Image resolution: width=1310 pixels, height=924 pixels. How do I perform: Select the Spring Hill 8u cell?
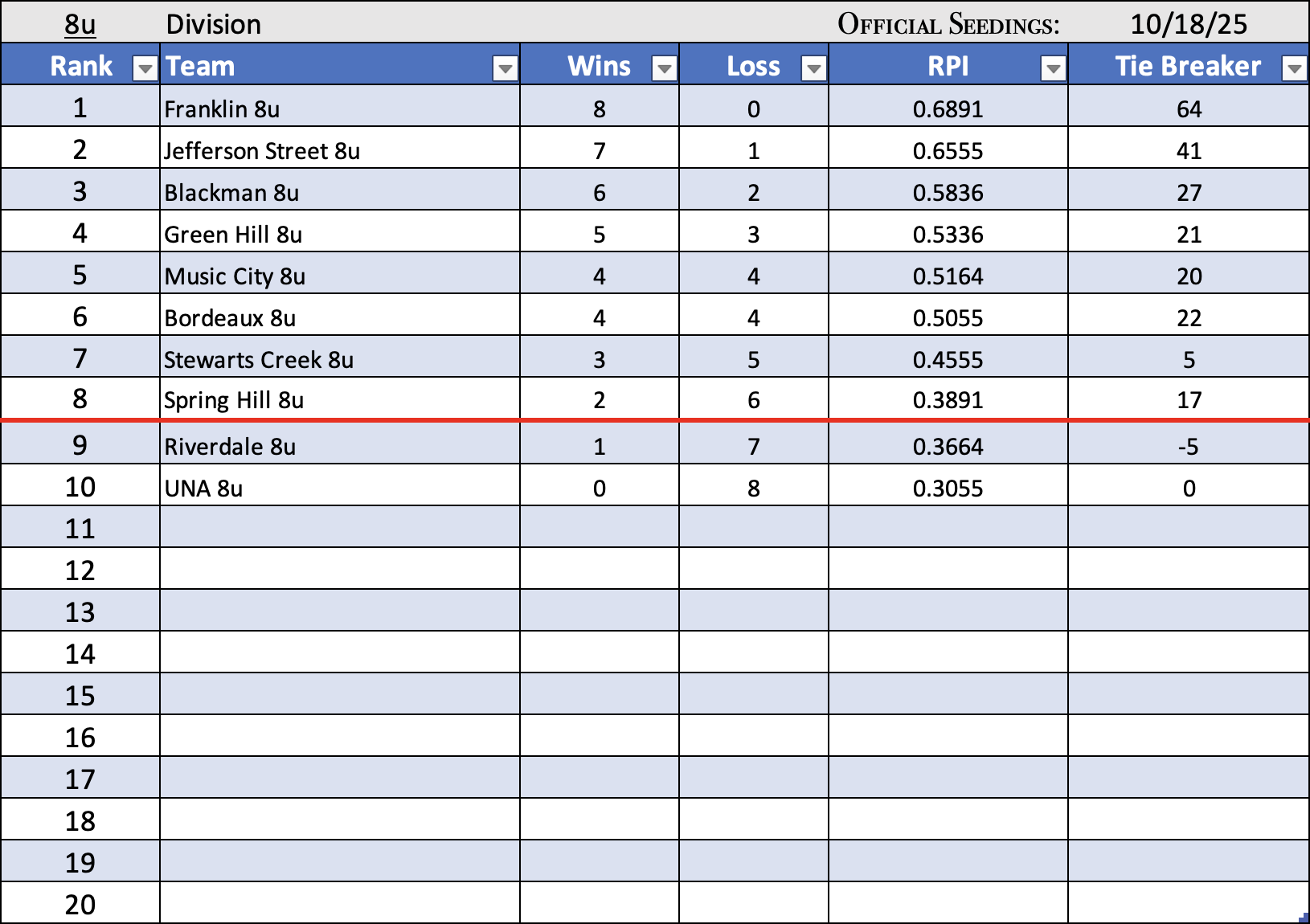234,400
